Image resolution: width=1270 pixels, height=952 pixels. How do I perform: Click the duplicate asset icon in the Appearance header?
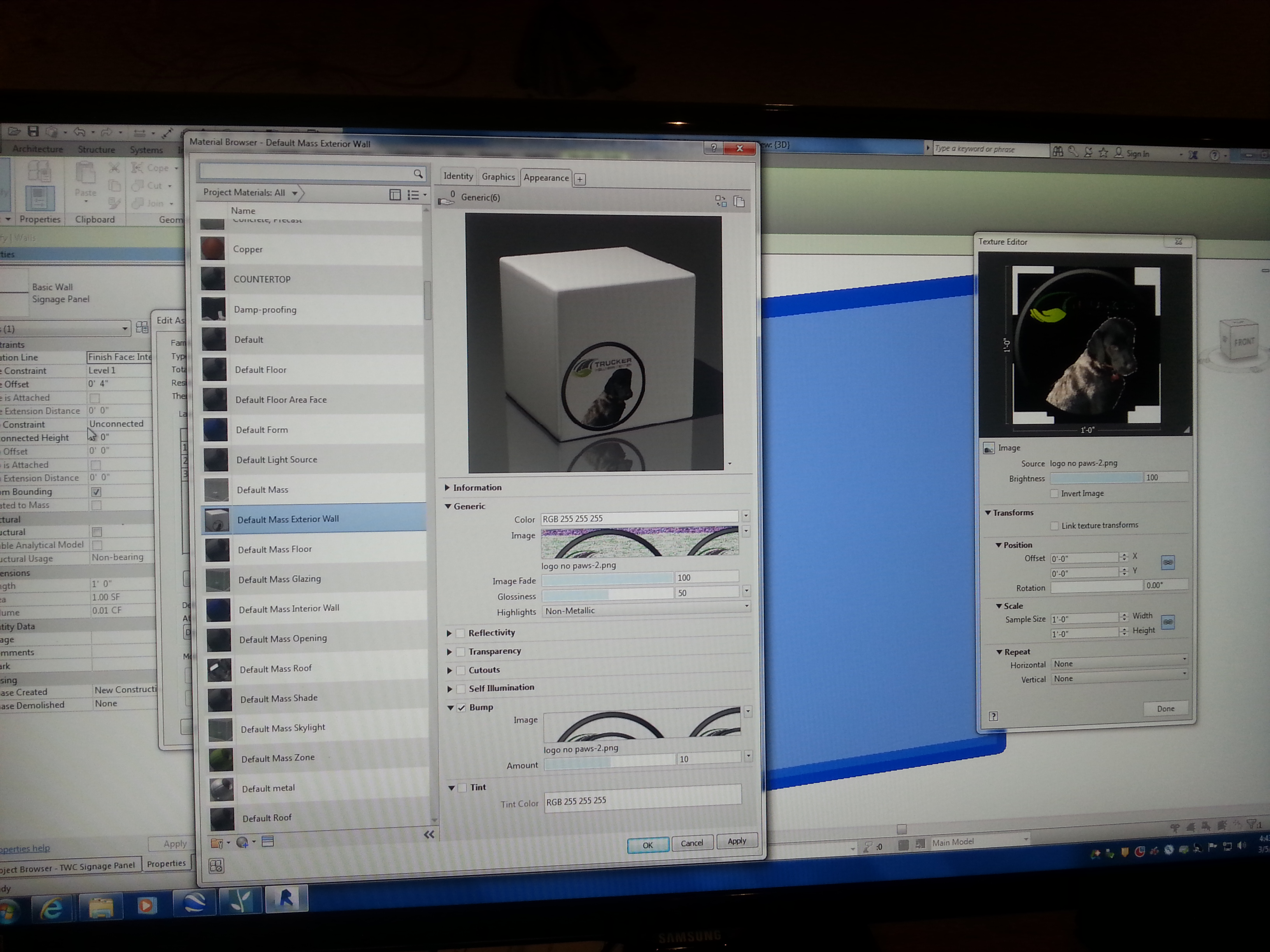739,201
